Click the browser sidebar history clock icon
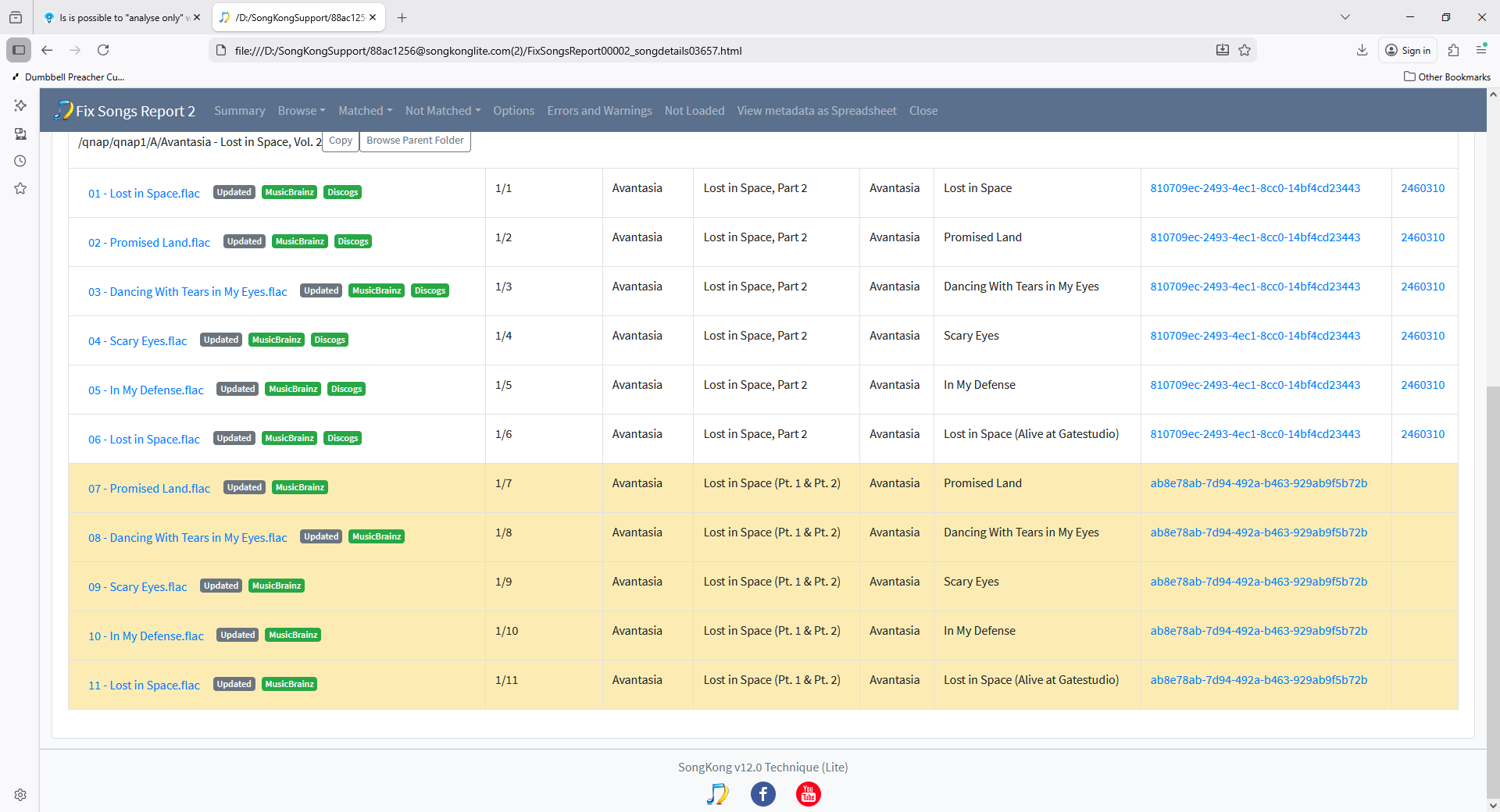Screen dimensions: 1500x812 [x=20, y=161]
